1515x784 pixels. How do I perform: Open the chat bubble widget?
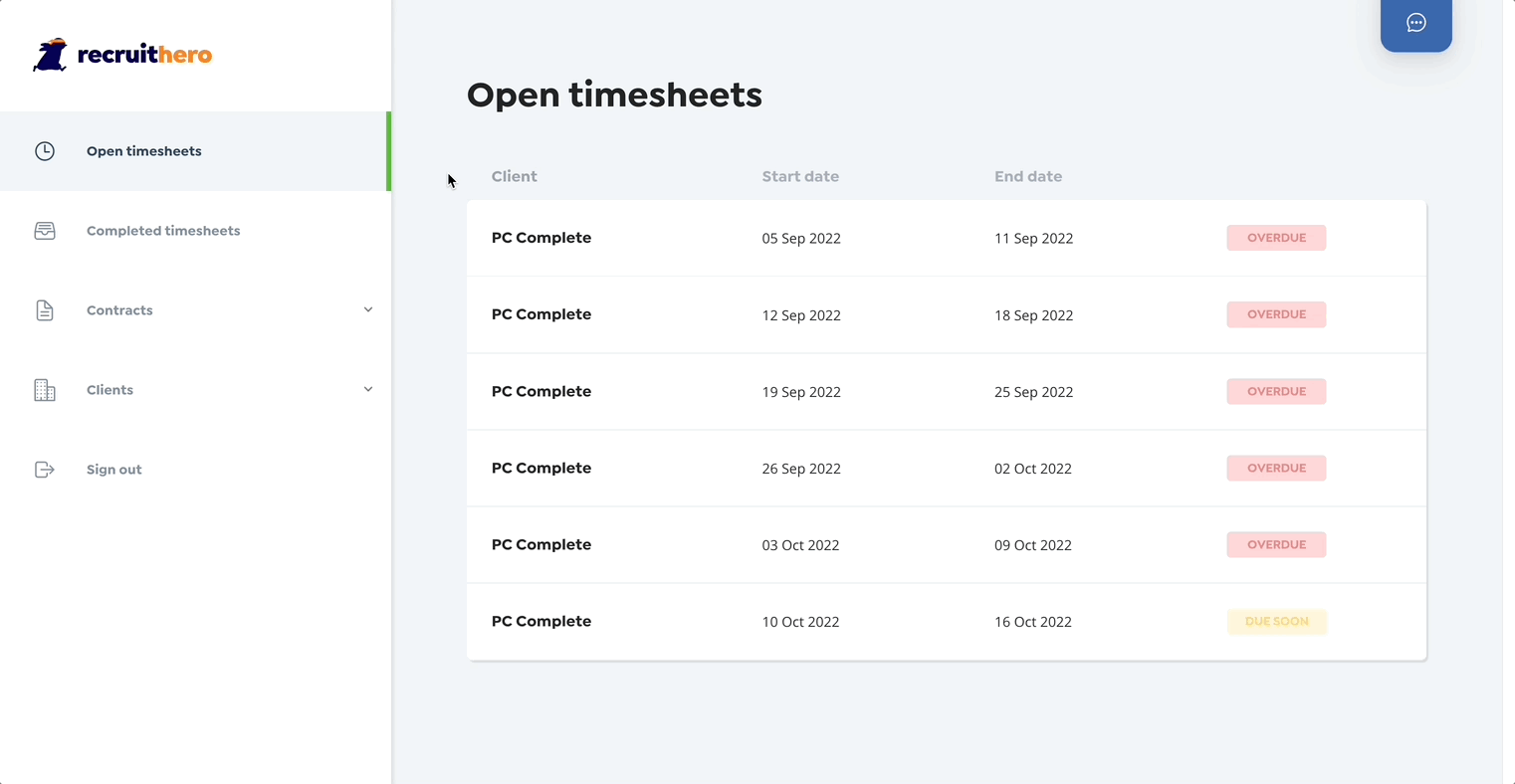point(1415,23)
